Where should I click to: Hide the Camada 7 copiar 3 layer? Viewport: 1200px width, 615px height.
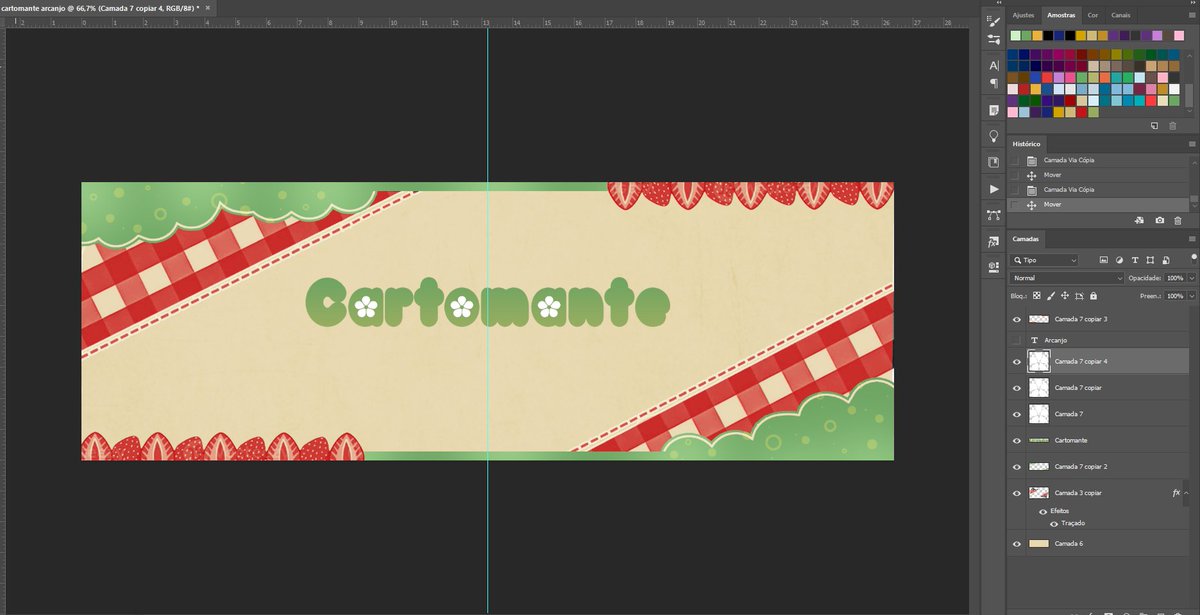[1017, 320]
